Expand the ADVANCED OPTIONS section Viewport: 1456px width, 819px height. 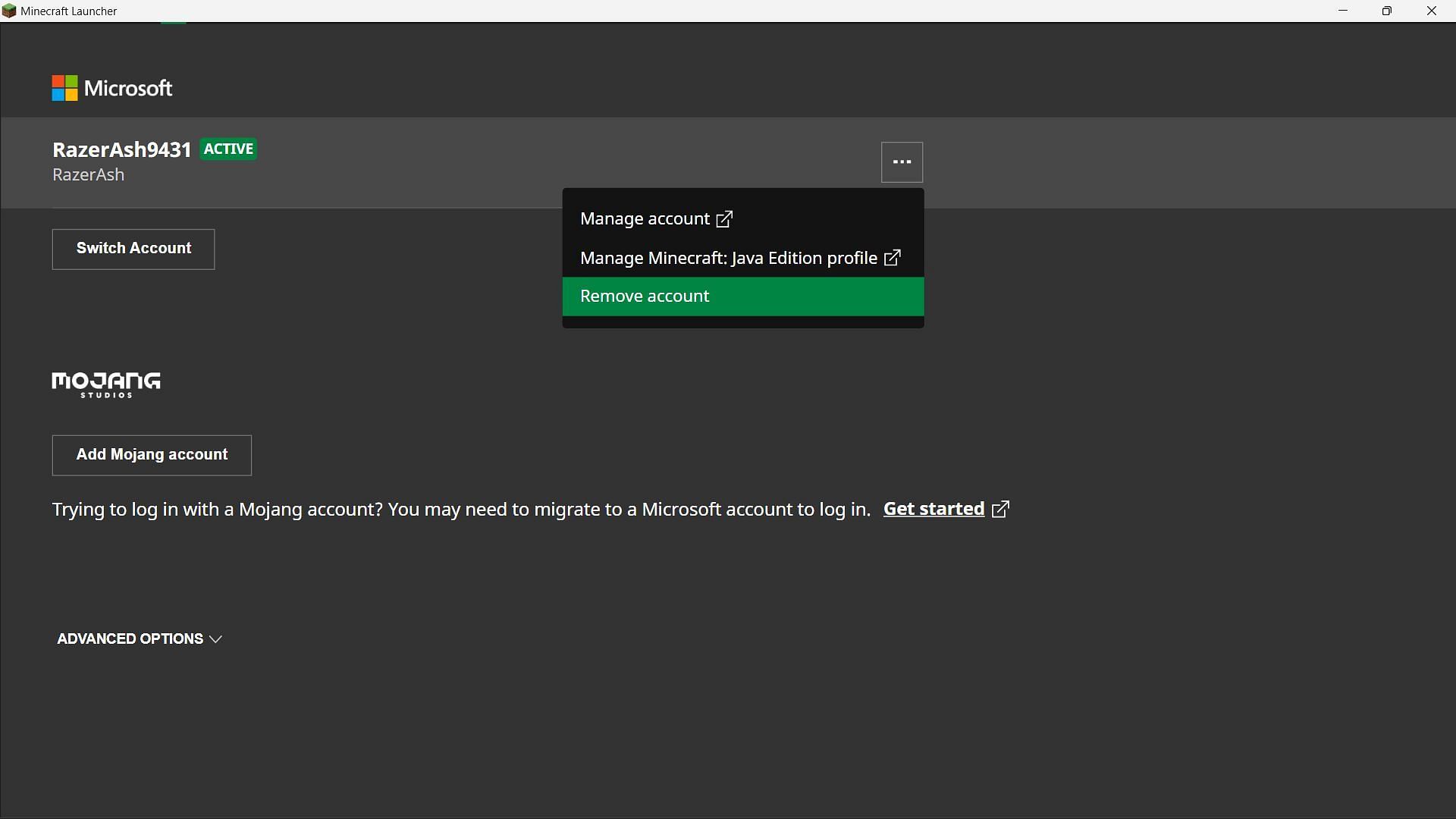coord(139,638)
